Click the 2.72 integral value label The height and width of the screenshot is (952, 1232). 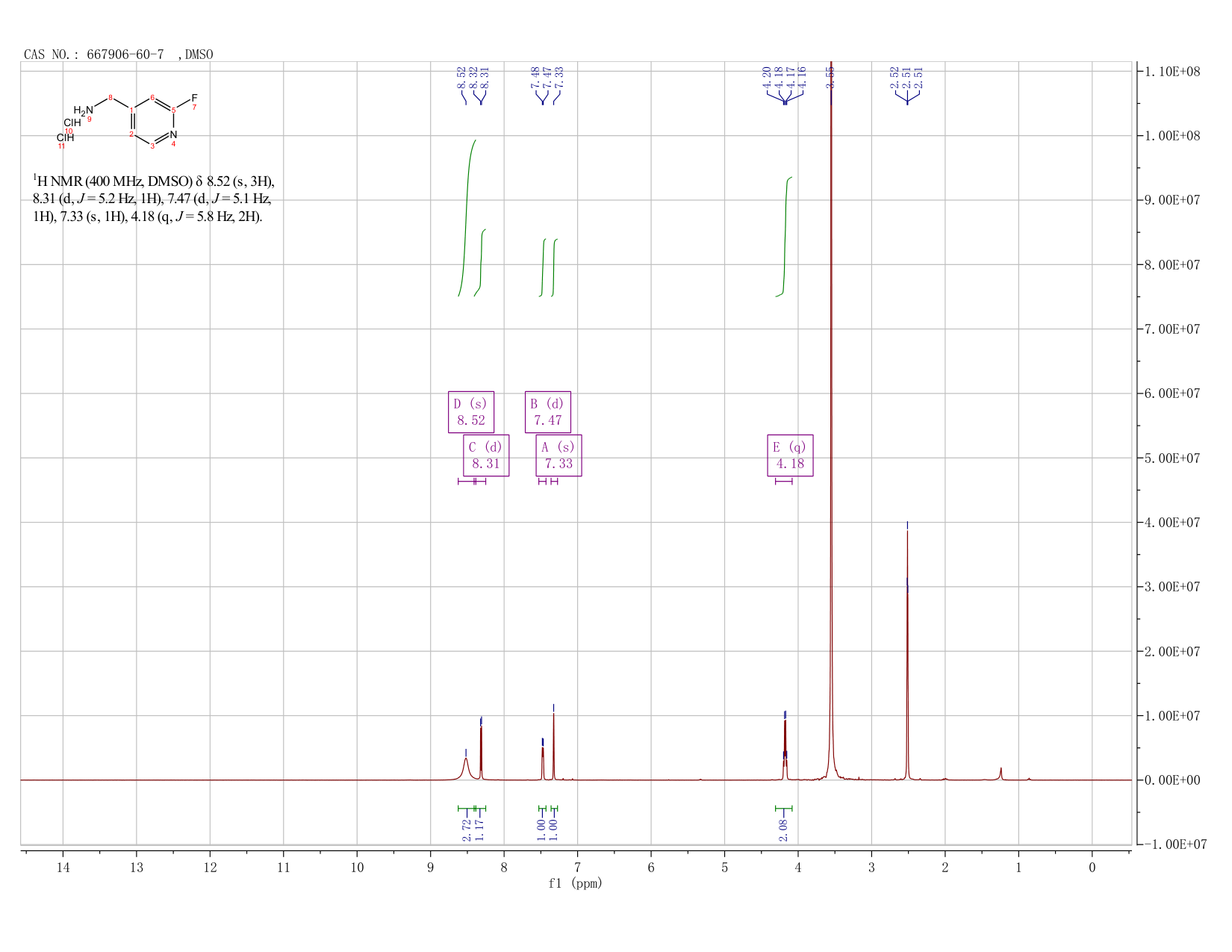pyautogui.click(x=466, y=830)
